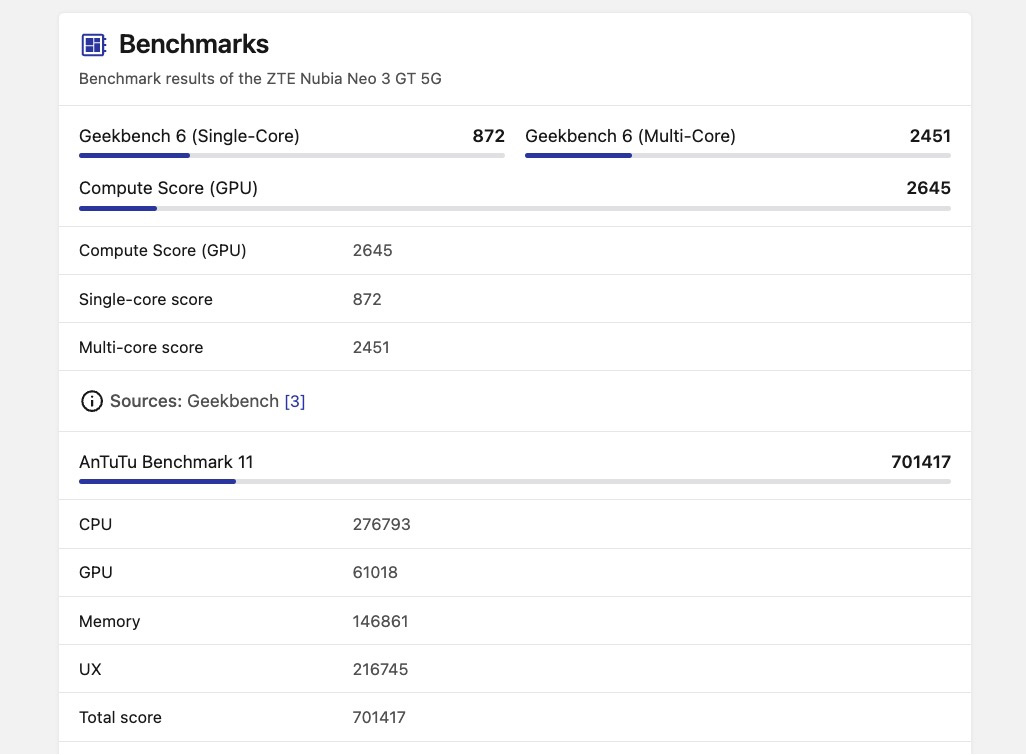Select the Geekbench 6 (Single-Core) label
The height and width of the screenshot is (755, 1026).
click(x=189, y=136)
